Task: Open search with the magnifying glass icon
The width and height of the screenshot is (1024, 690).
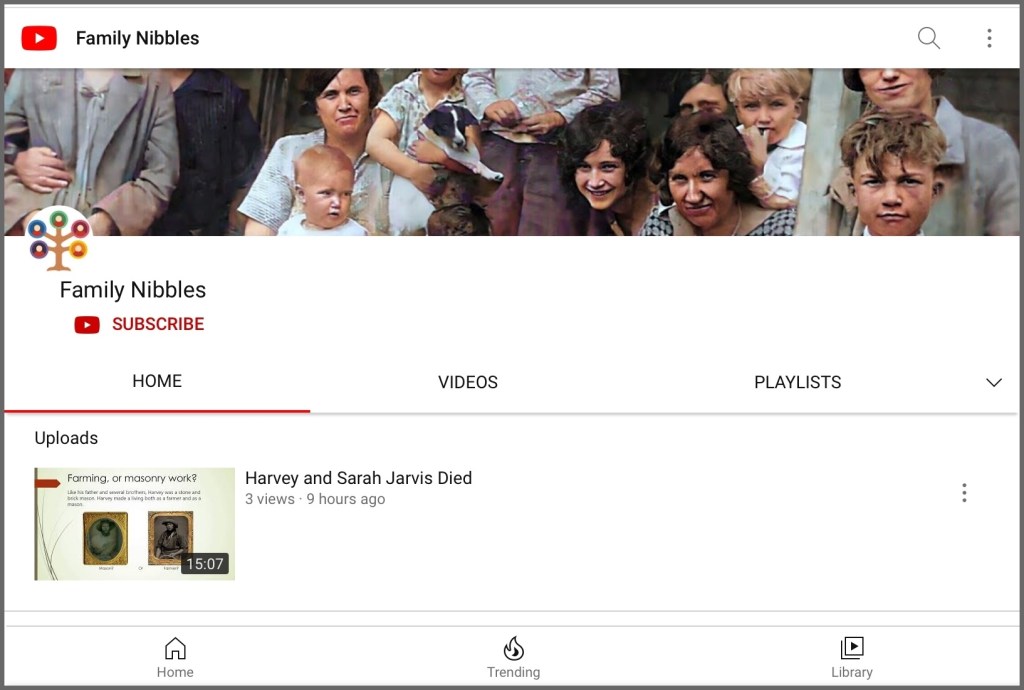Action: [x=928, y=38]
